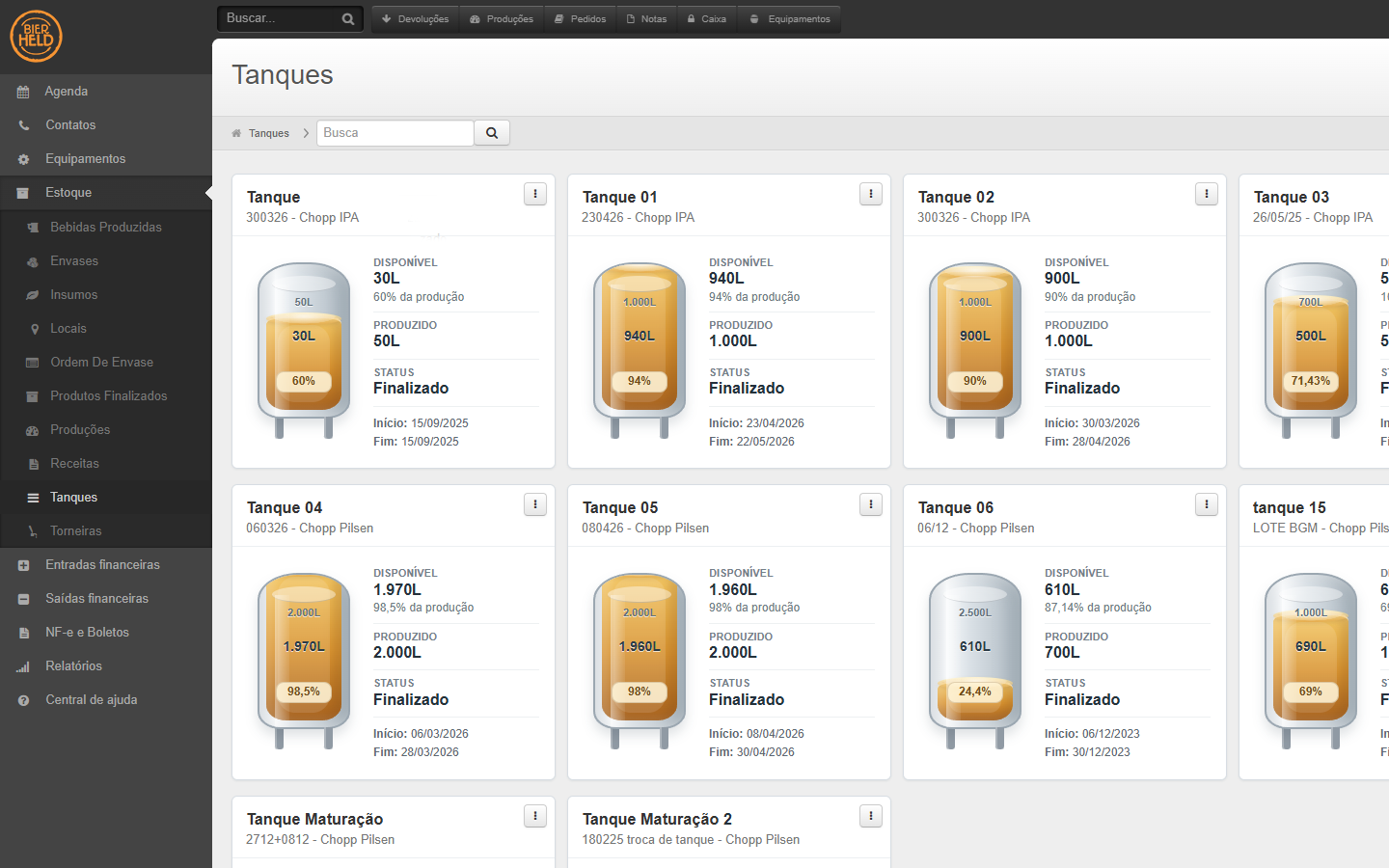Expand Saídas financeiras in the sidebar
The width and height of the screenshot is (1389, 868).
(x=106, y=599)
